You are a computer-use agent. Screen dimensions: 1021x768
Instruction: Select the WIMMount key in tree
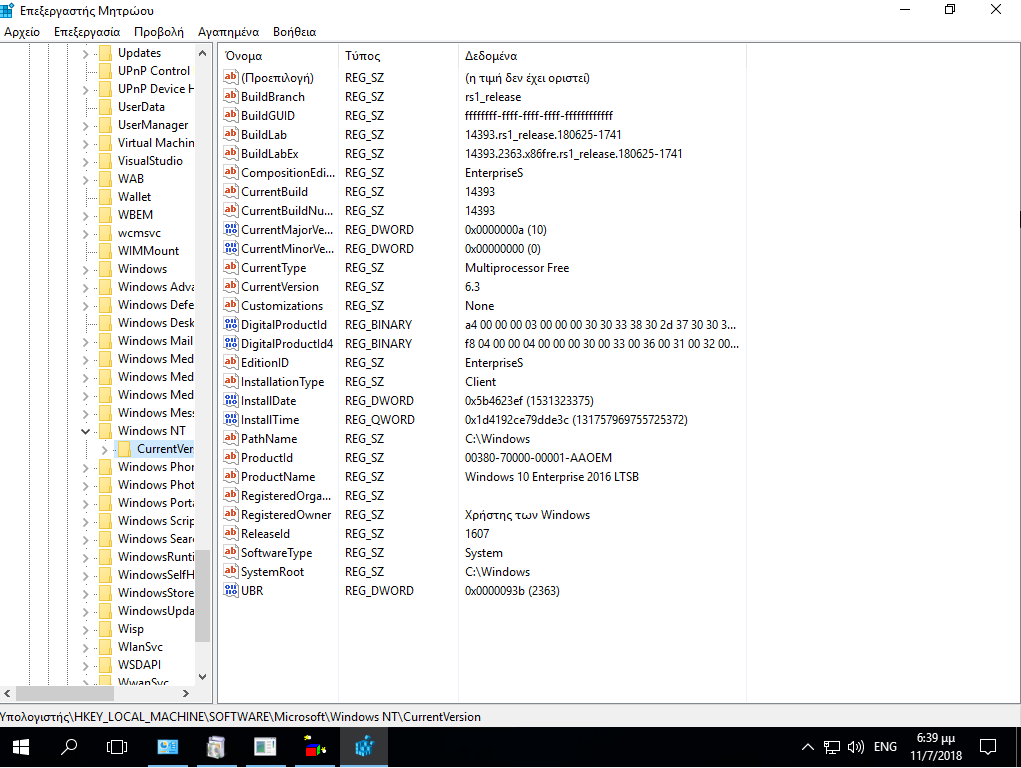[148, 251]
